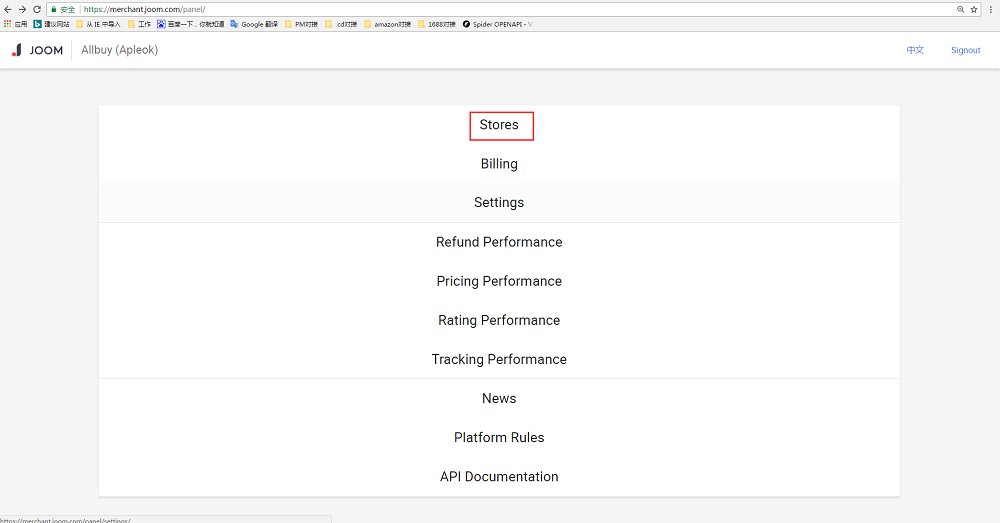The image size is (1000, 523).
Task: Open API Documentation link
Action: pyautogui.click(x=499, y=477)
